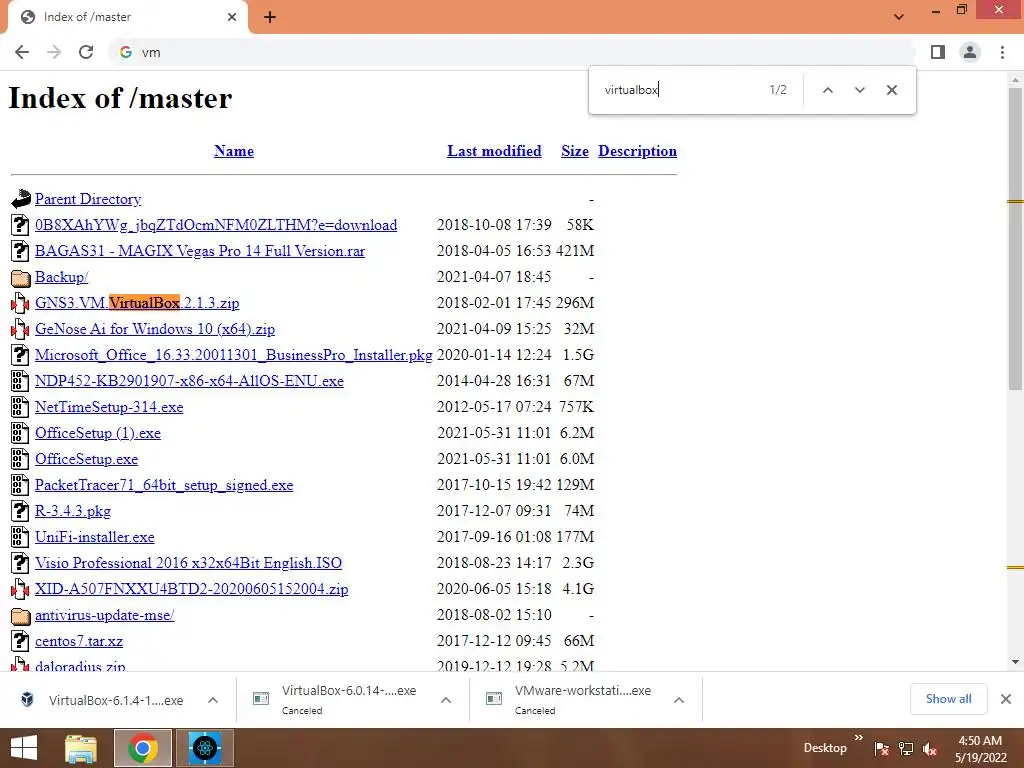
Task: Close the downloads shelf
Action: click(x=1006, y=699)
